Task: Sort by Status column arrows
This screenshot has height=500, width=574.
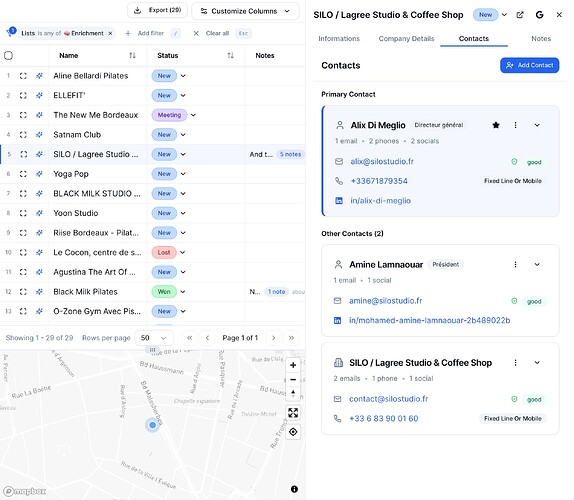Action: tap(230, 56)
